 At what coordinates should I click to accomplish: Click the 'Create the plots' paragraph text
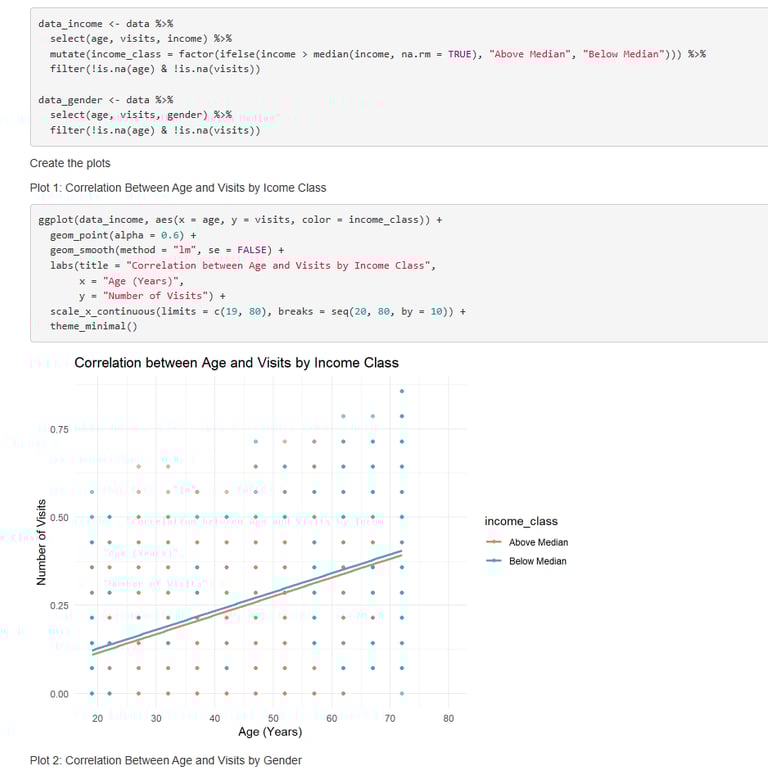pos(70,163)
